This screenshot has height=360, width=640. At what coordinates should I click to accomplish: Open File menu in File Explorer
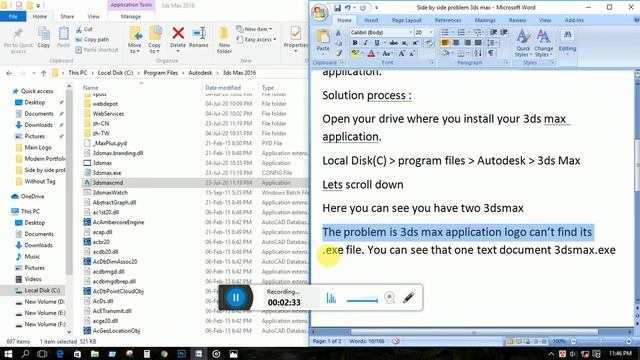pyautogui.click(x=13, y=16)
